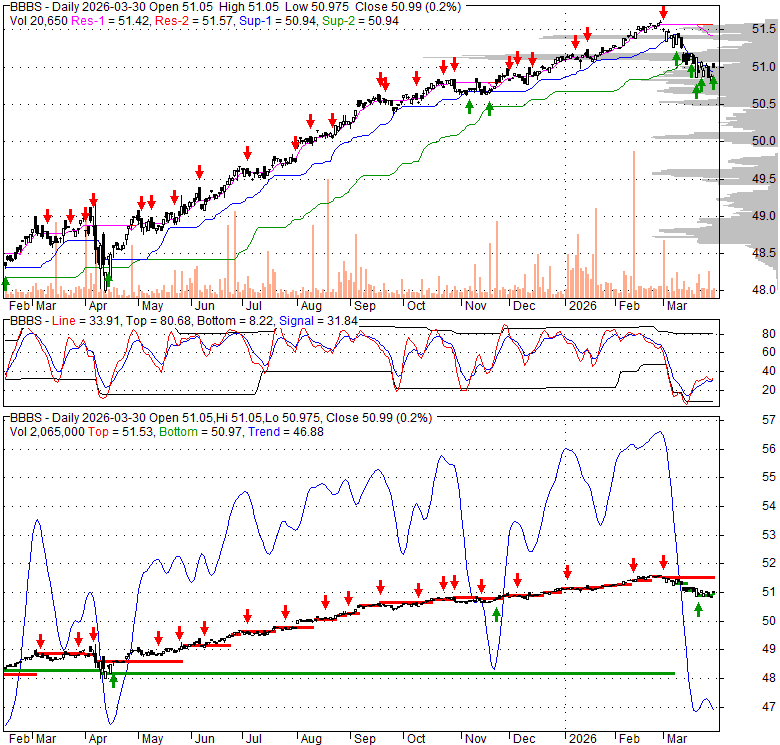Click the Jul label on top chart time axis
The image size is (780, 745).
click(x=253, y=306)
